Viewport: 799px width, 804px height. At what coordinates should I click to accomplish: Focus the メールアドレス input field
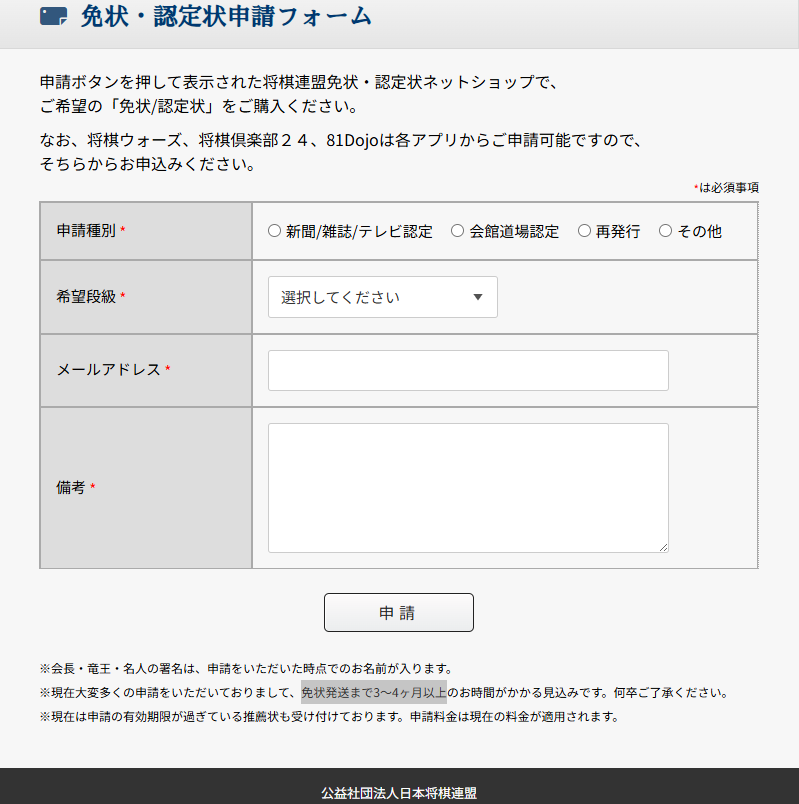point(468,370)
